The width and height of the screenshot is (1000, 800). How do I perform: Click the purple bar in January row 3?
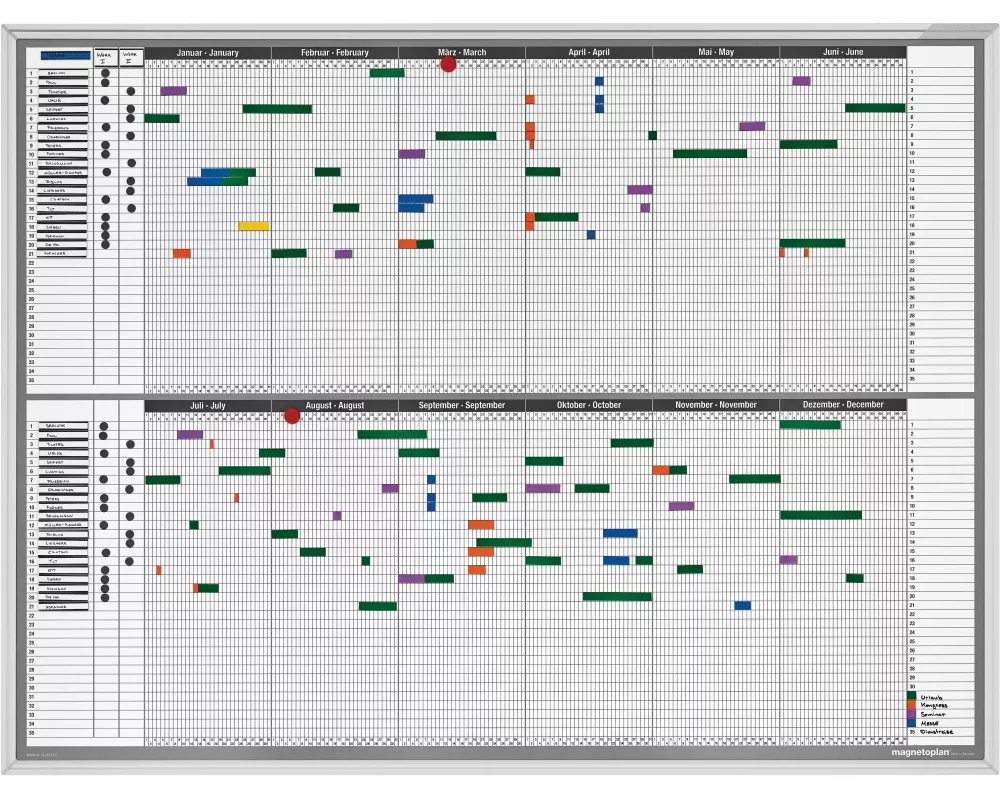(x=173, y=91)
